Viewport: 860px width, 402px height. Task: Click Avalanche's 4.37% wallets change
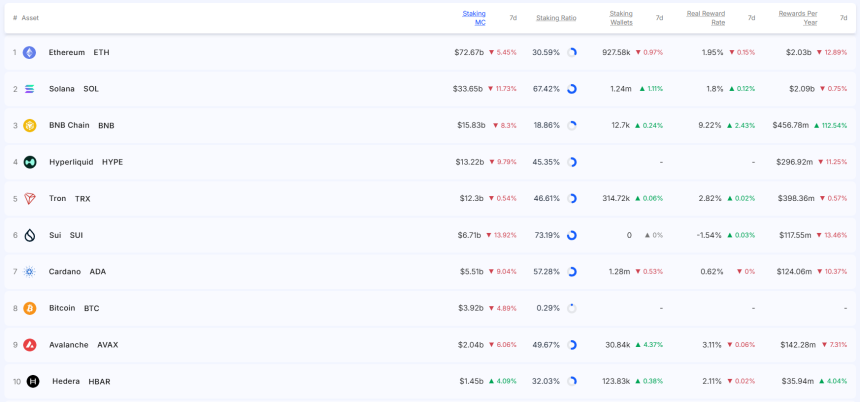coord(649,345)
